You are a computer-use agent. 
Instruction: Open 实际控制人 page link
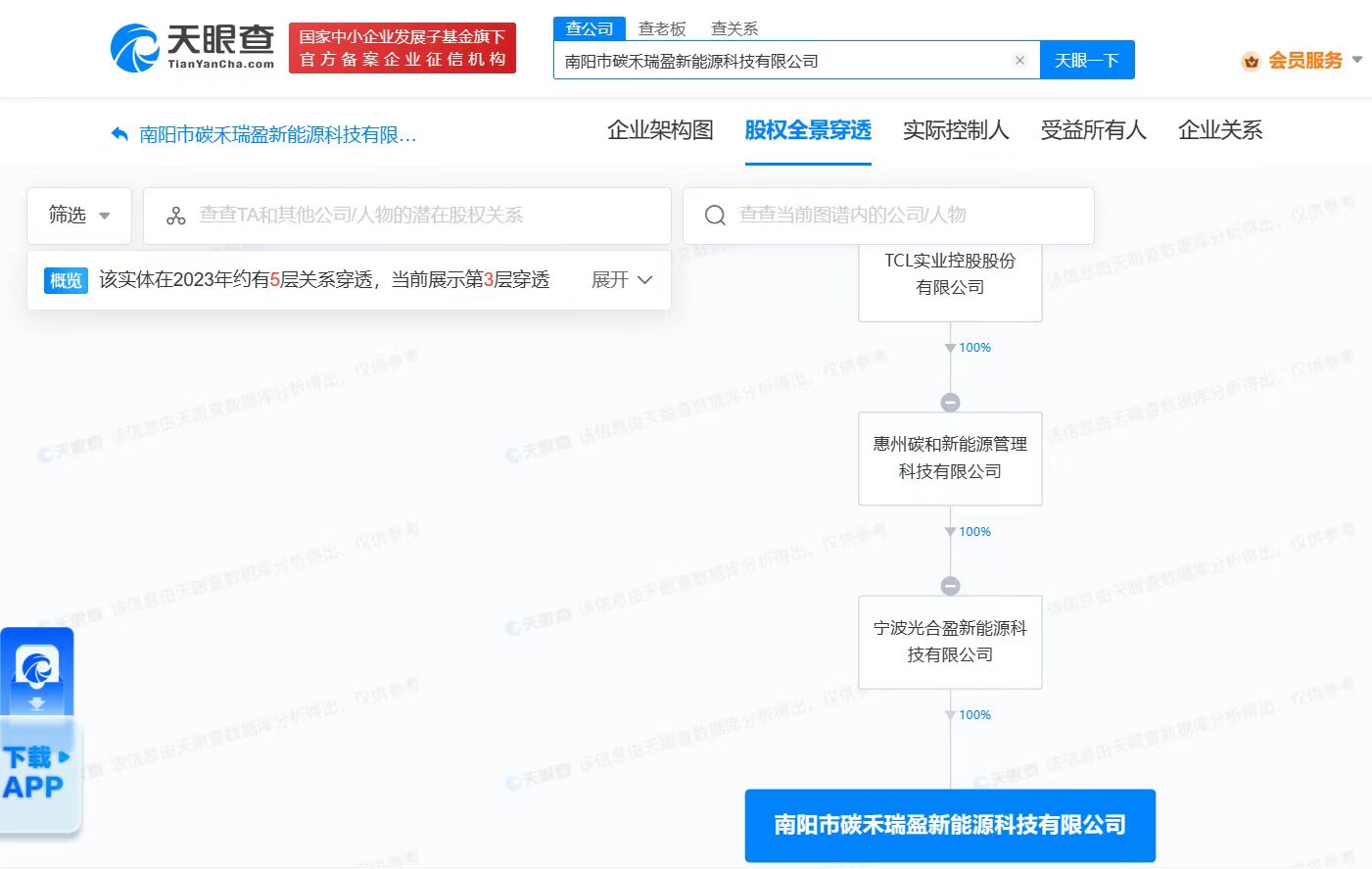click(x=957, y=130)
